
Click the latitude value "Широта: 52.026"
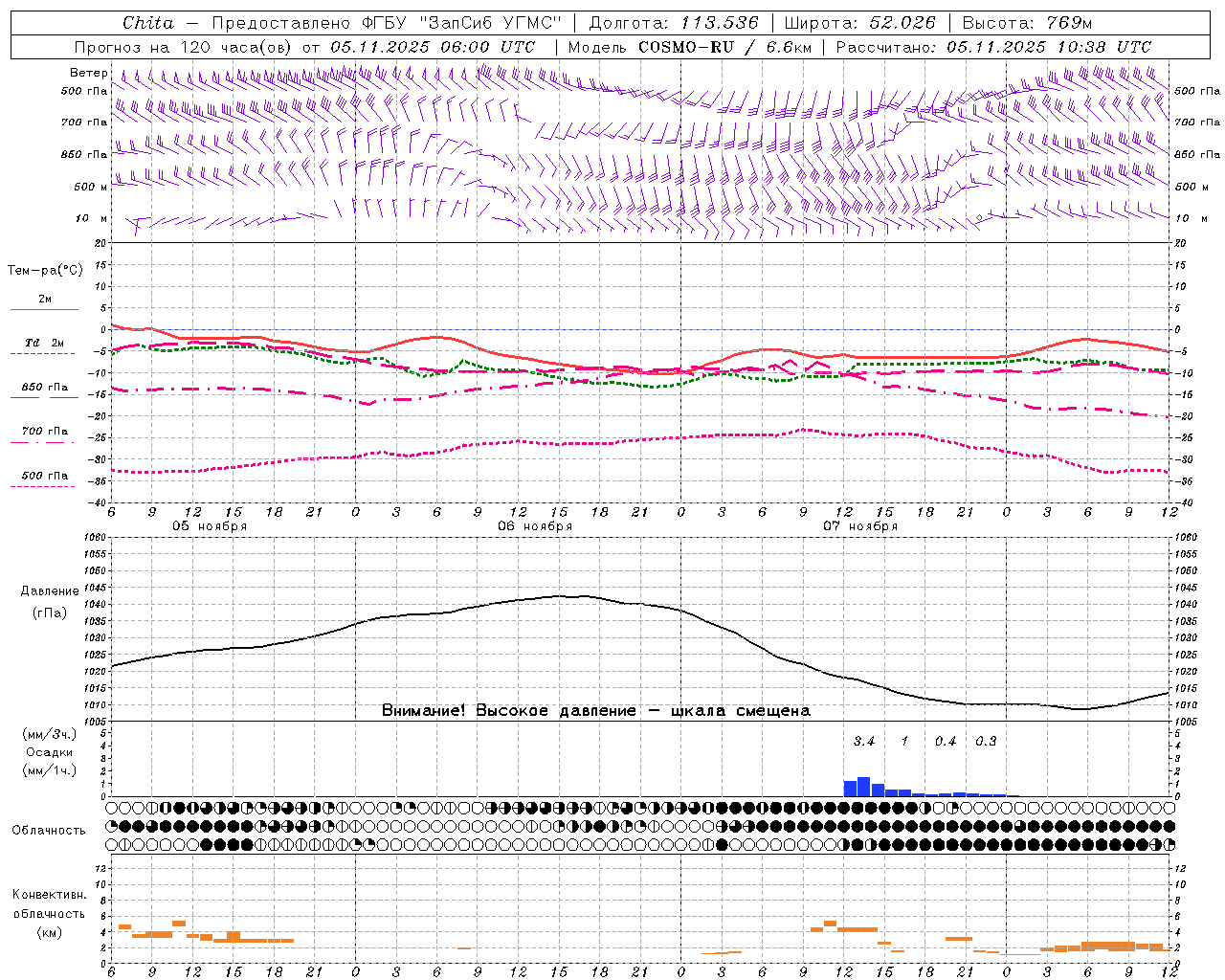859,23
